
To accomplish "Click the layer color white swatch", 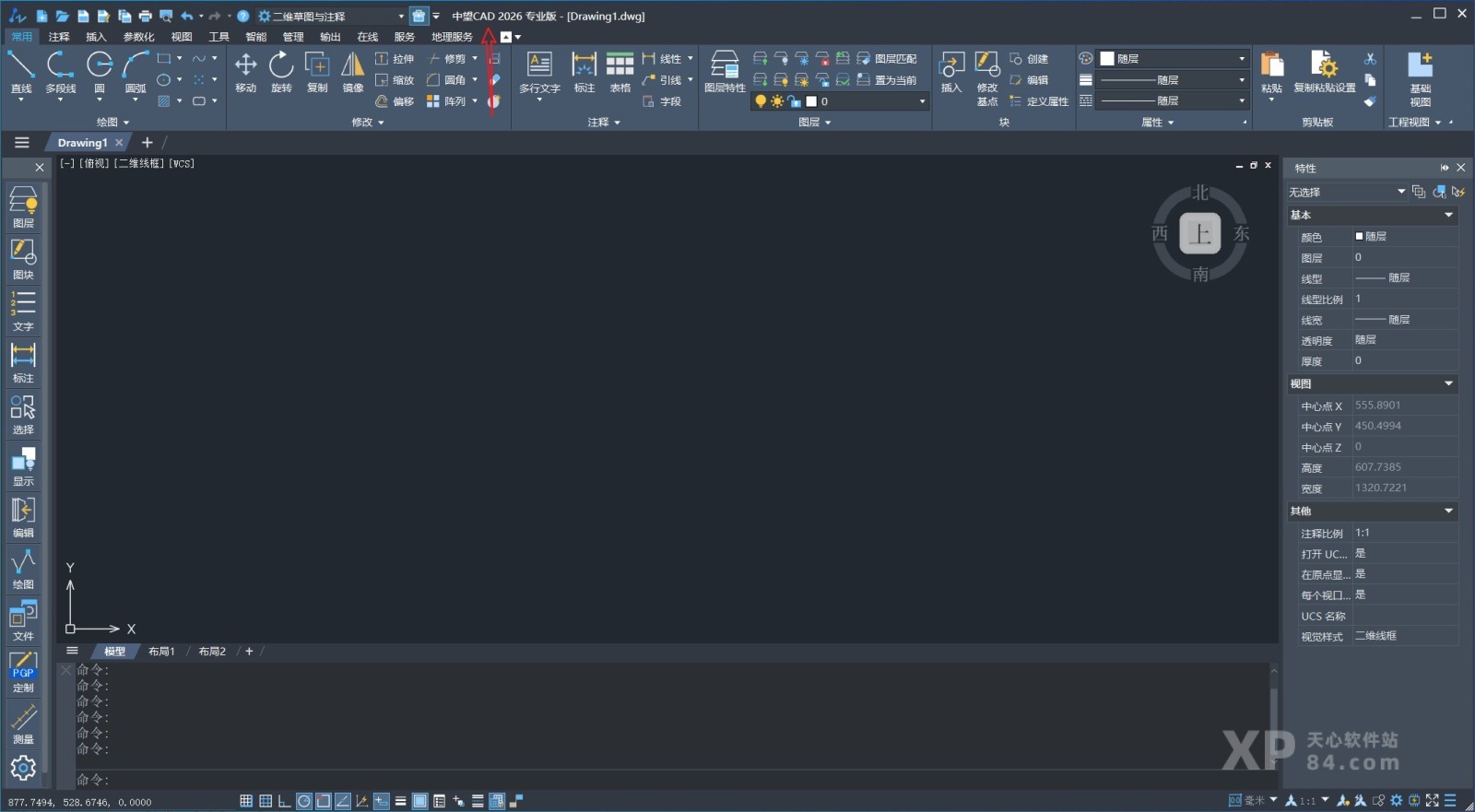I will (811, 101).
